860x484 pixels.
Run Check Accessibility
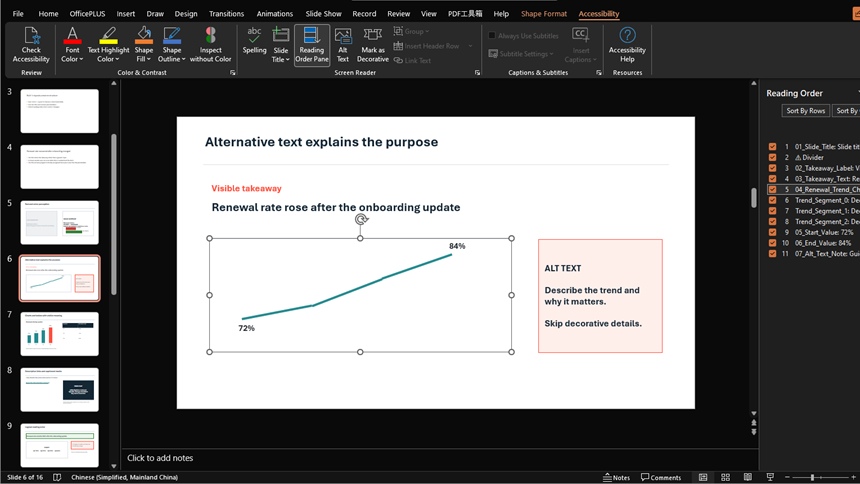point(31,45)
